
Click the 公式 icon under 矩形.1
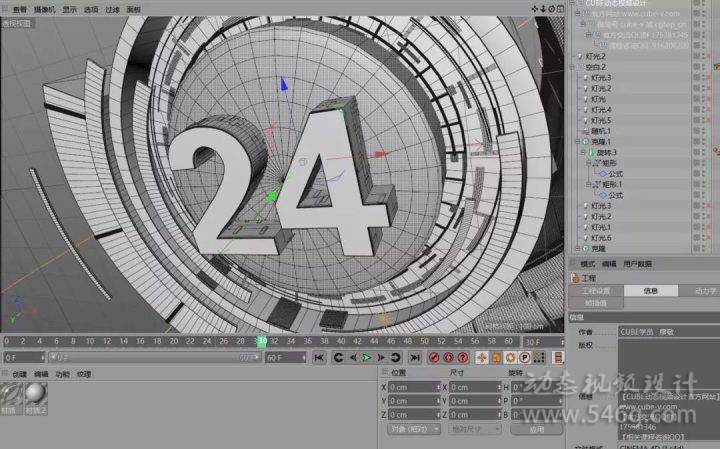coord(602,196)
